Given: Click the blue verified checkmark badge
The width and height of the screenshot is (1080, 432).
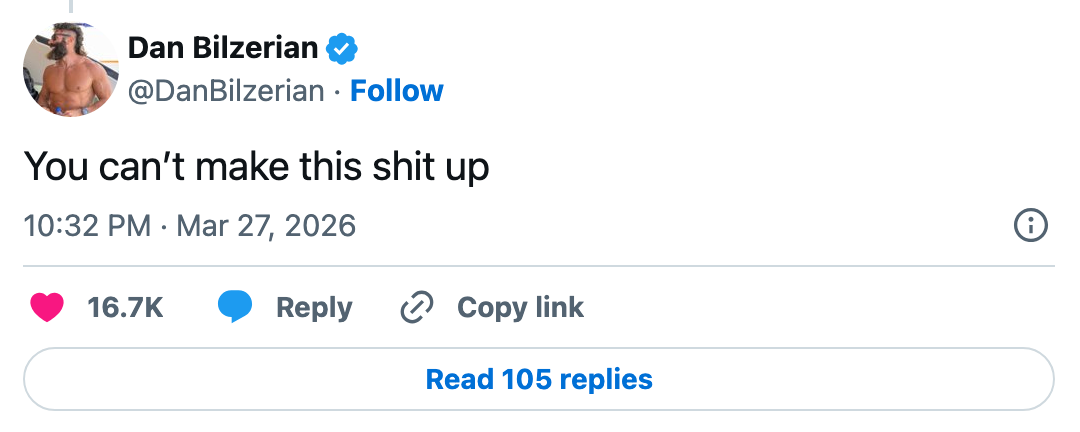Looking at the screenshot, I should 343,47.
